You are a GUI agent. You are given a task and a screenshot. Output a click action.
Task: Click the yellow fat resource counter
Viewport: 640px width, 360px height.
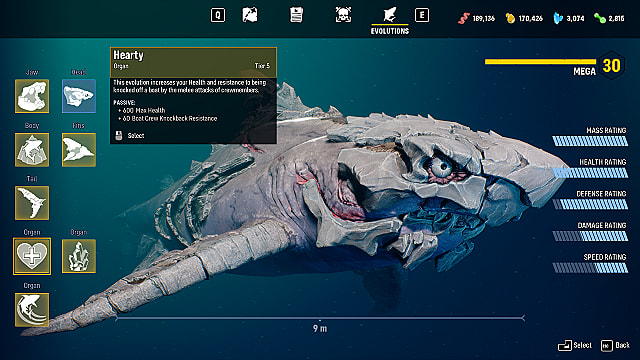click(x=524, y=18)
